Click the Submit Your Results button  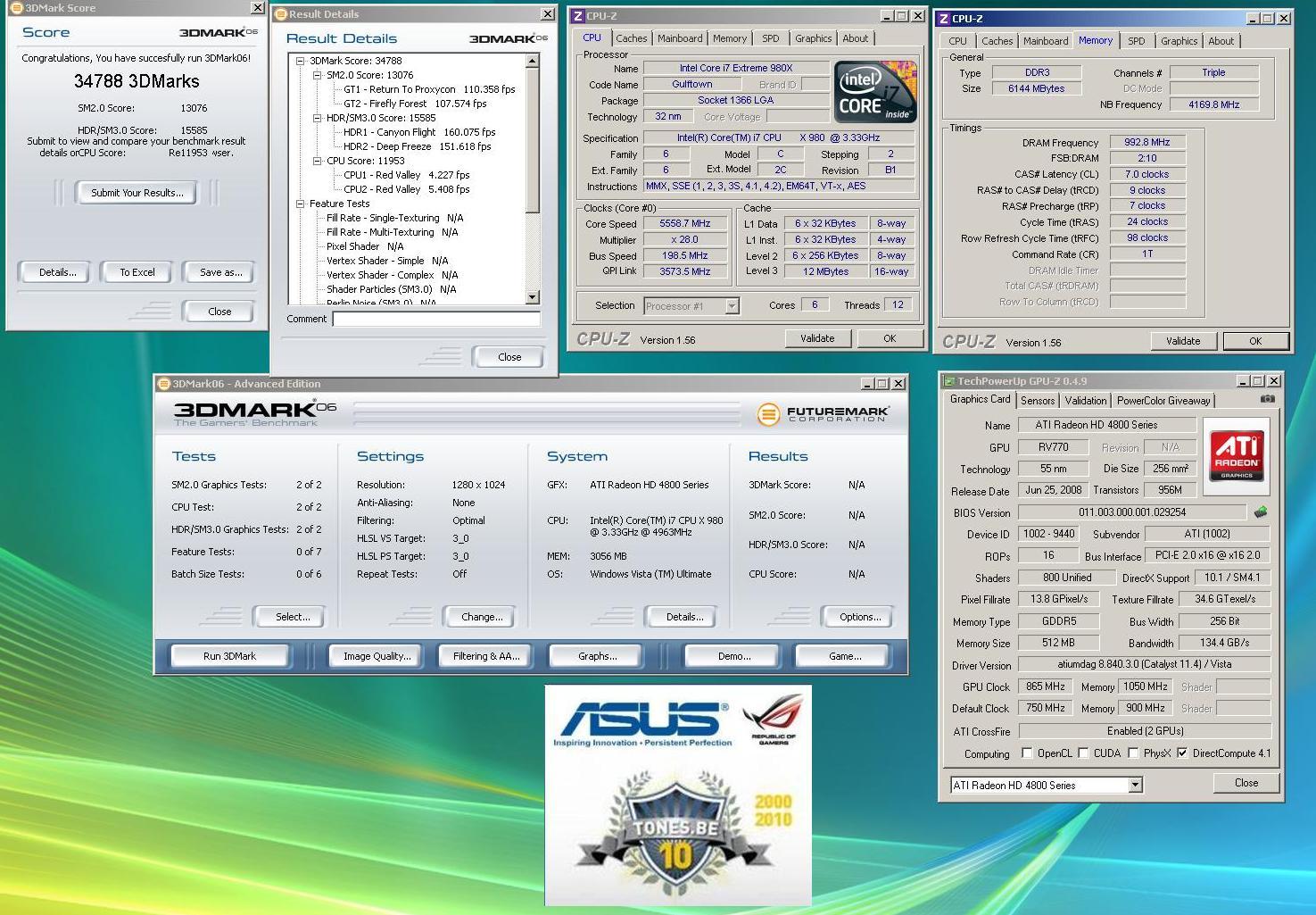137,193
